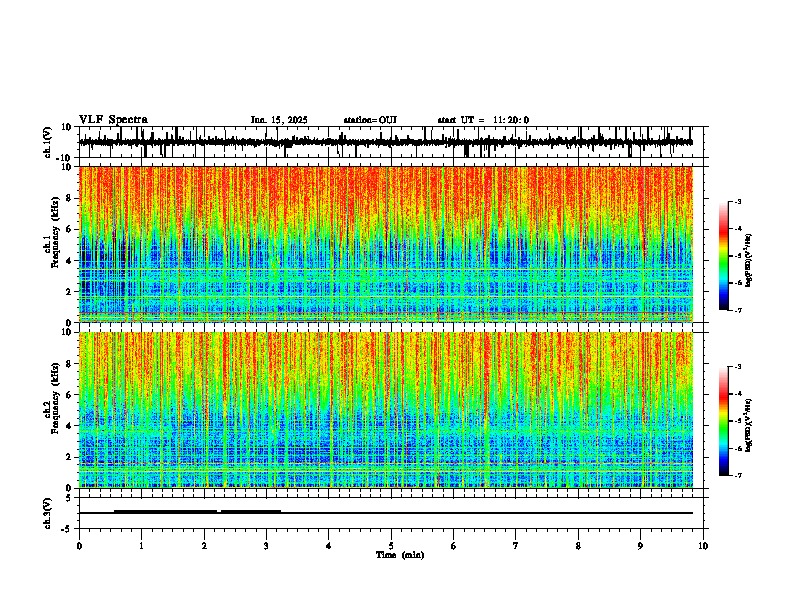Screen dimensions: 792x612
Task: Click the "0" tick on time axis
Action: (79, 546)
